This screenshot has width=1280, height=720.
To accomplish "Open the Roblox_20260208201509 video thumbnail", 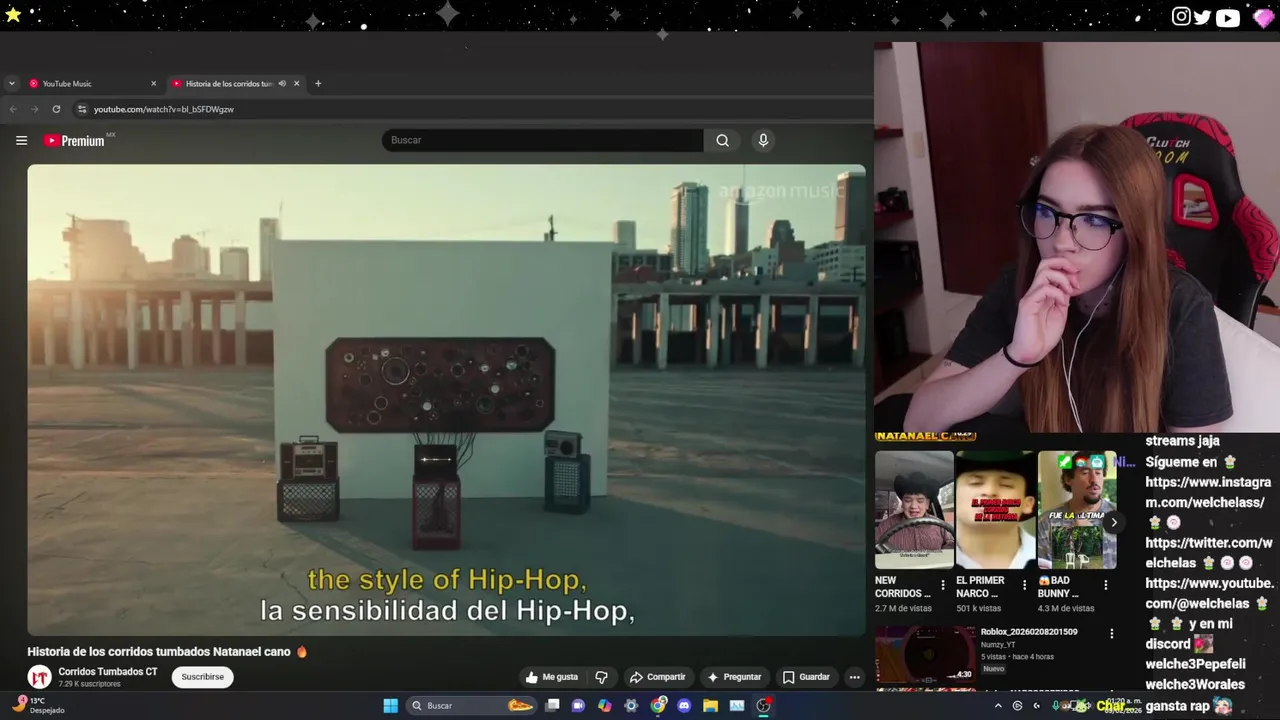I will tap(925, 656).
